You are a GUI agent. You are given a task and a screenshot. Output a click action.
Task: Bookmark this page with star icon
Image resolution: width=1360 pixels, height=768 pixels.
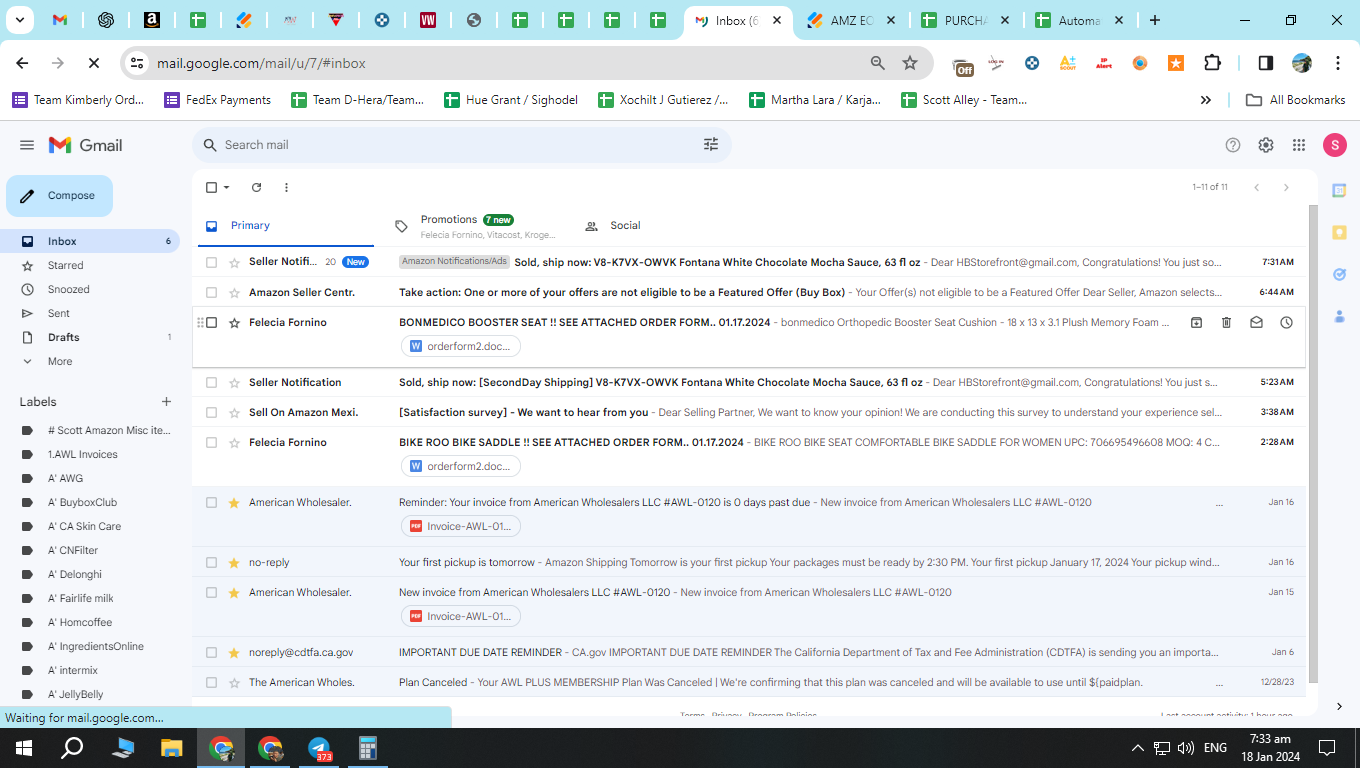tap(910, 63)
